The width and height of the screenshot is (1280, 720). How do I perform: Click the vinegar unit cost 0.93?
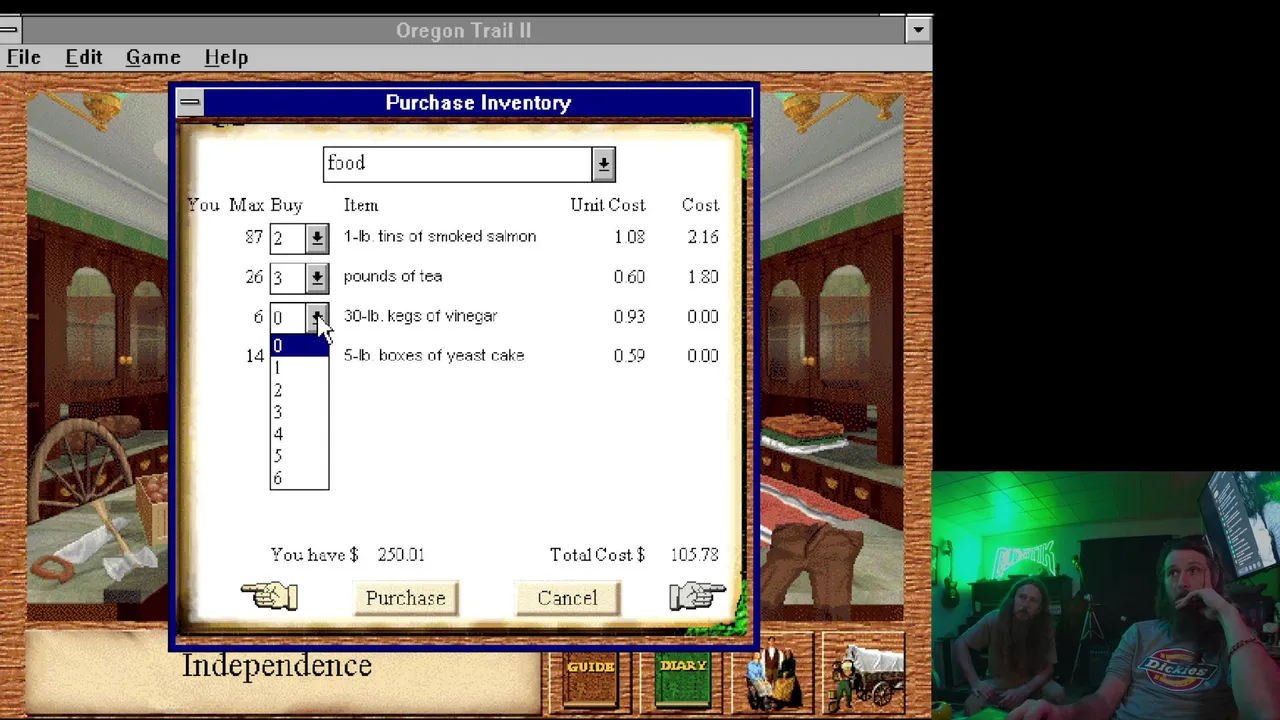pos(630,316)
